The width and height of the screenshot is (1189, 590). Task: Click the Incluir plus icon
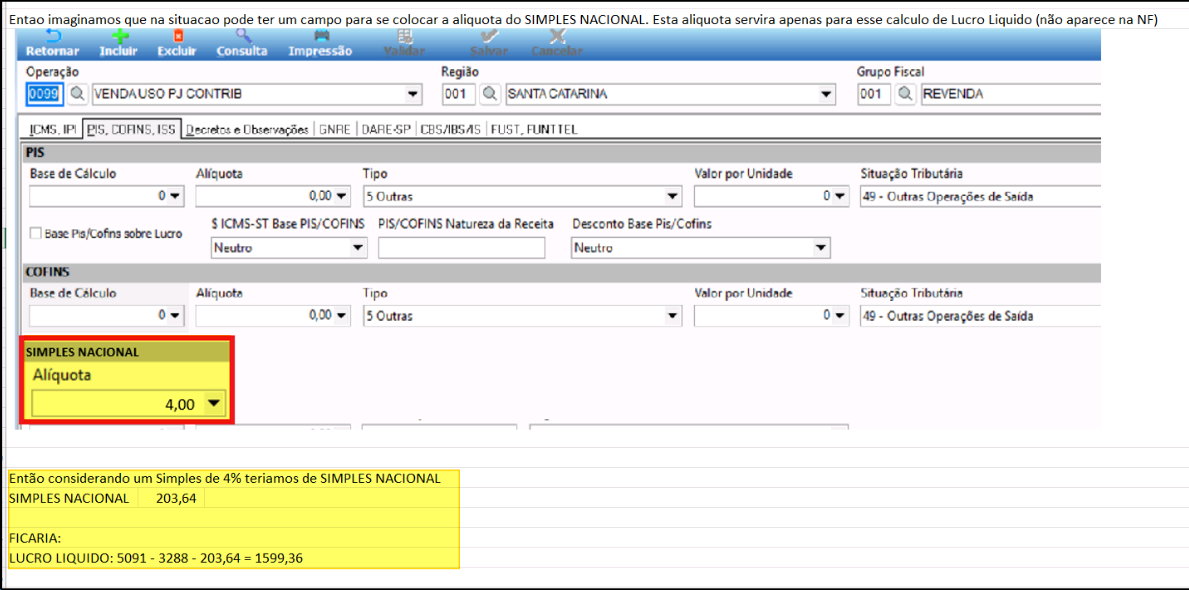coord(118,37)
